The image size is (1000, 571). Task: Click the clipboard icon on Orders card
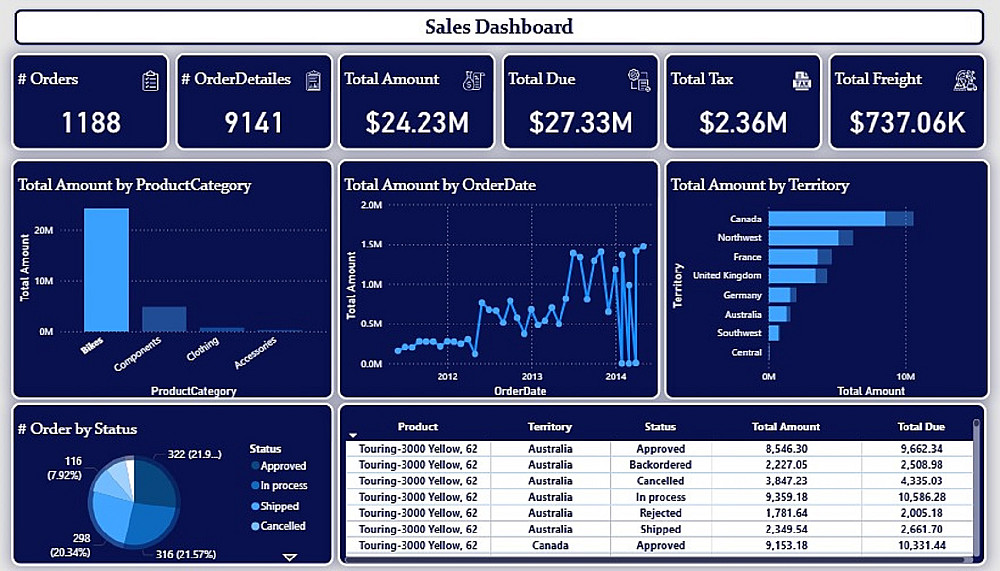[x=150, y=81]
